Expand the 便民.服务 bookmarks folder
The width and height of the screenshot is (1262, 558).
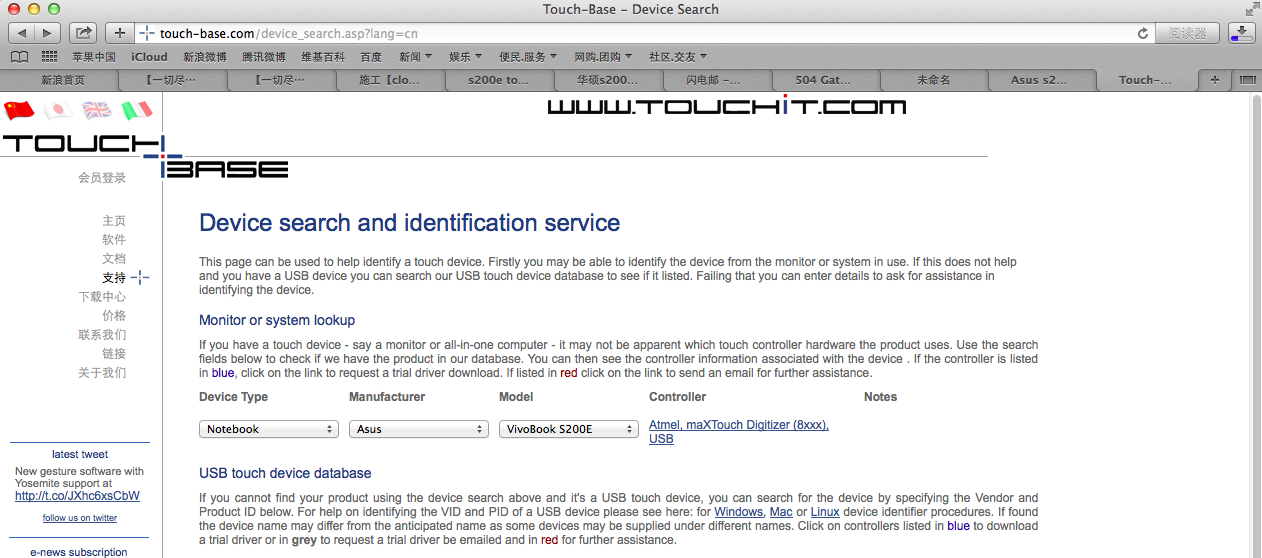pyautogui.click(x=529, y=57)
